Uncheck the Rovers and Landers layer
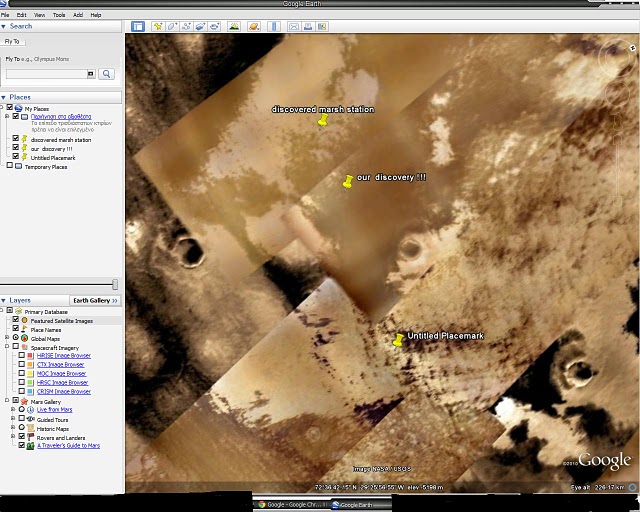The height and width of the screenshot is (512, 640). click(x=22, y=436)
